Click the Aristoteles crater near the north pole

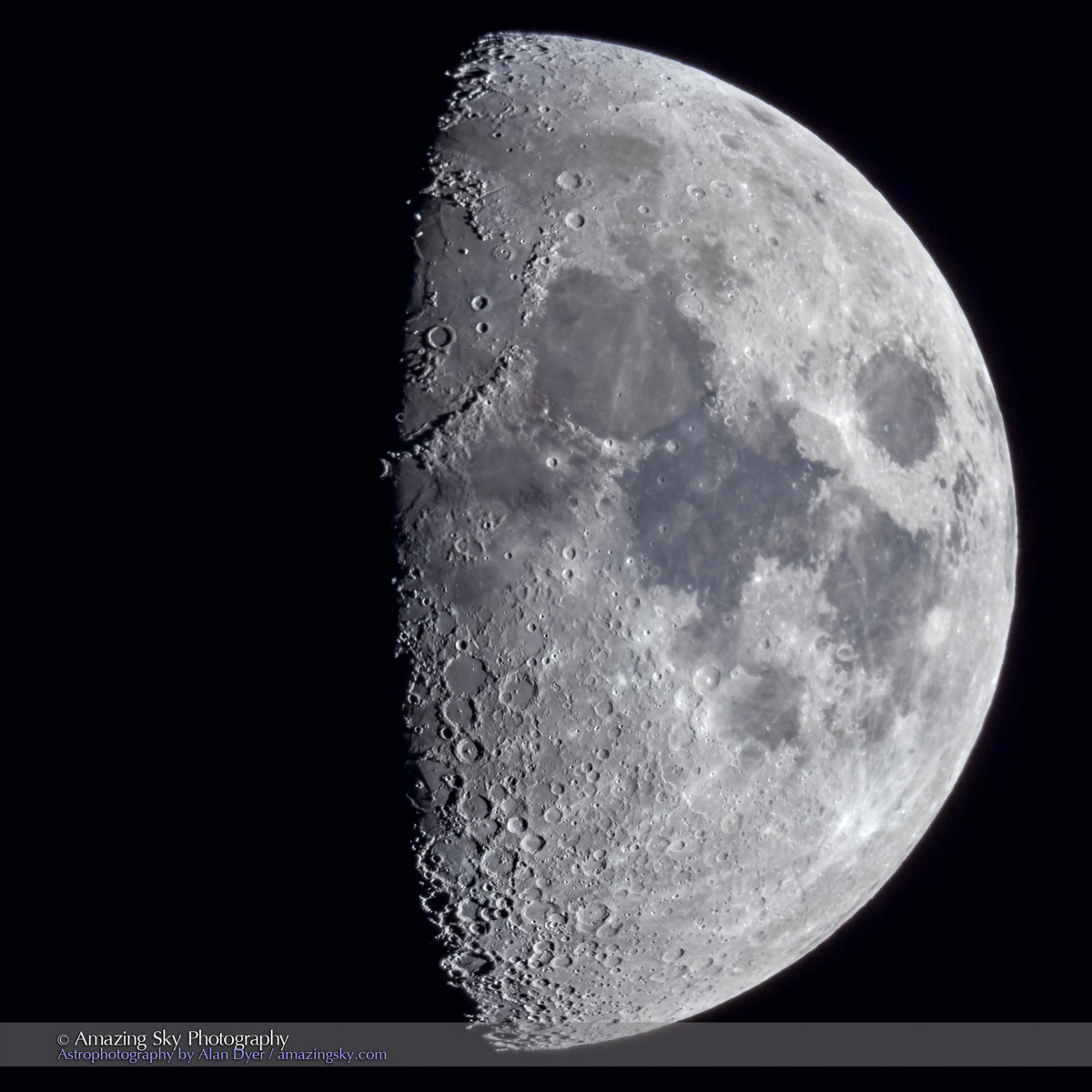pyautogui.click(x=569, y=180)
